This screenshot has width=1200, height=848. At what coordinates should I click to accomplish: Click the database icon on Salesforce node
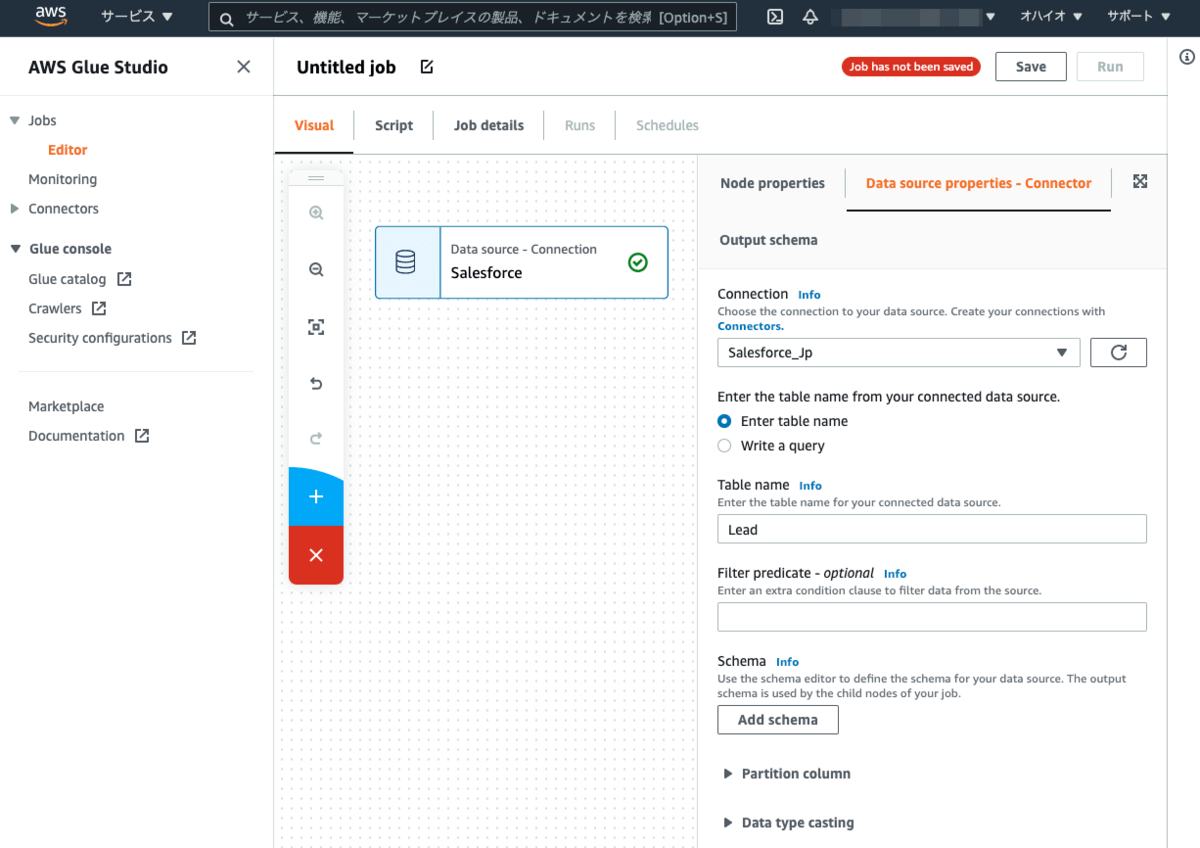point(406,262)
